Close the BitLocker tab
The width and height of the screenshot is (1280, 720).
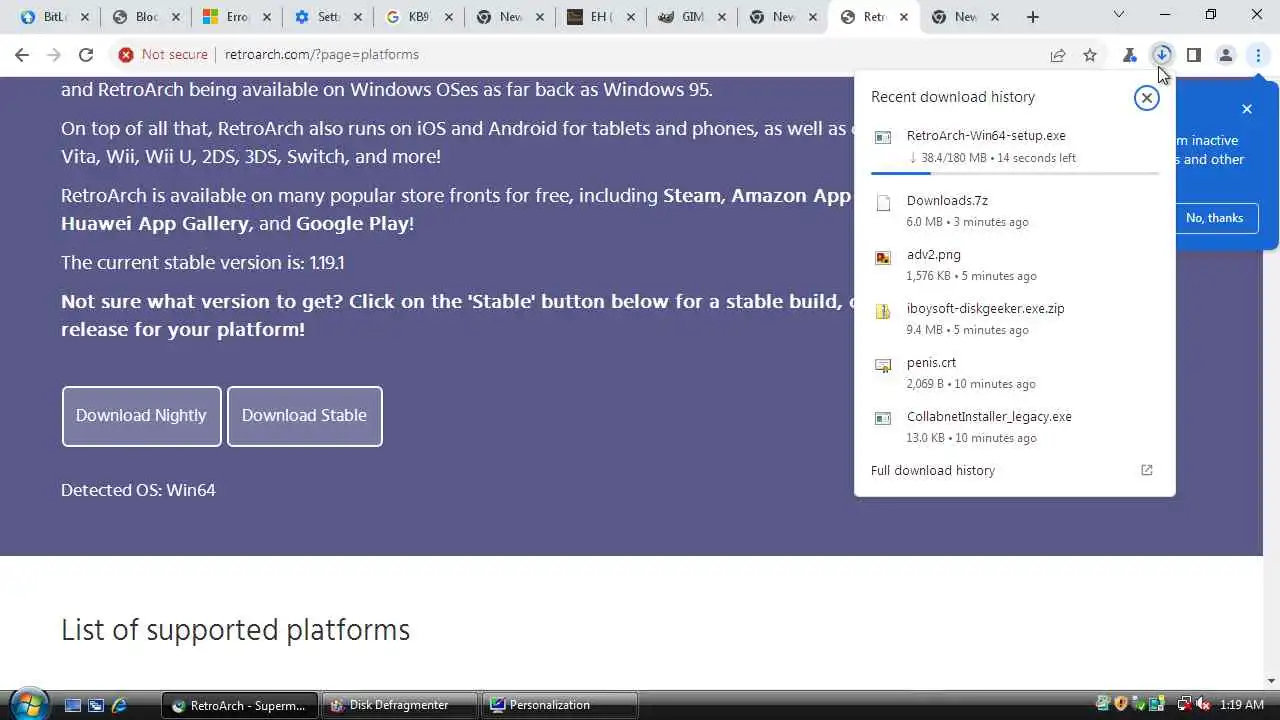click(84, 17)
